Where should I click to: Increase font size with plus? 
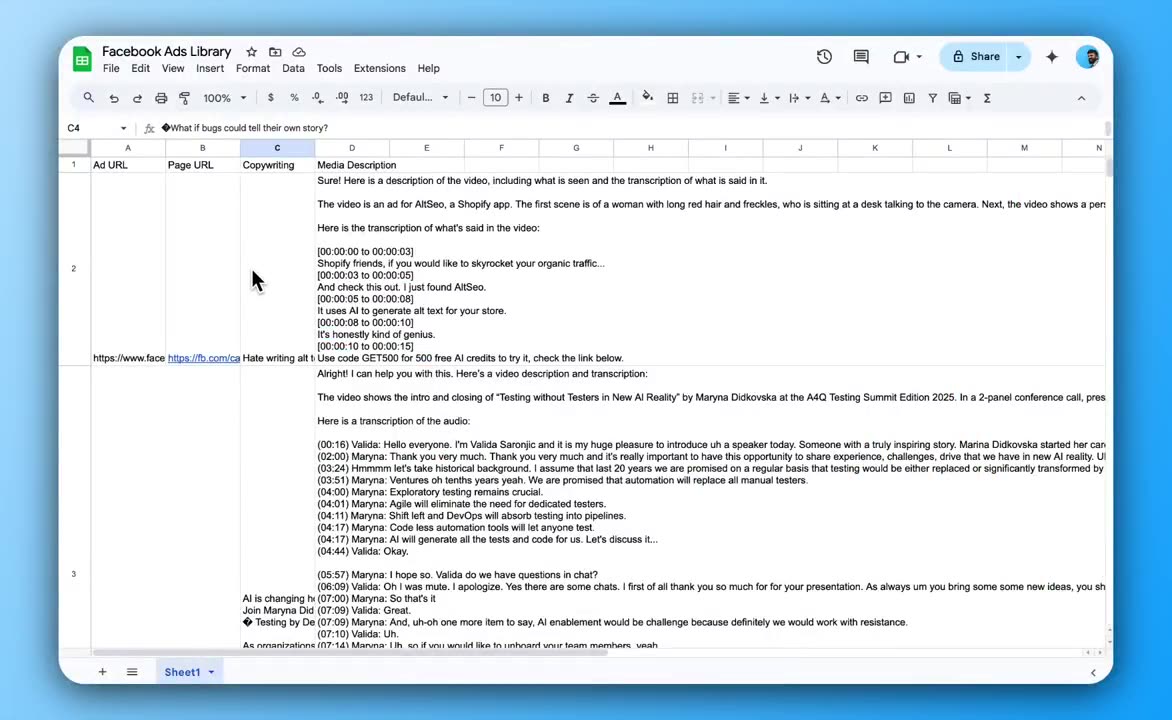pyautogui.click(x=519, y=98)
